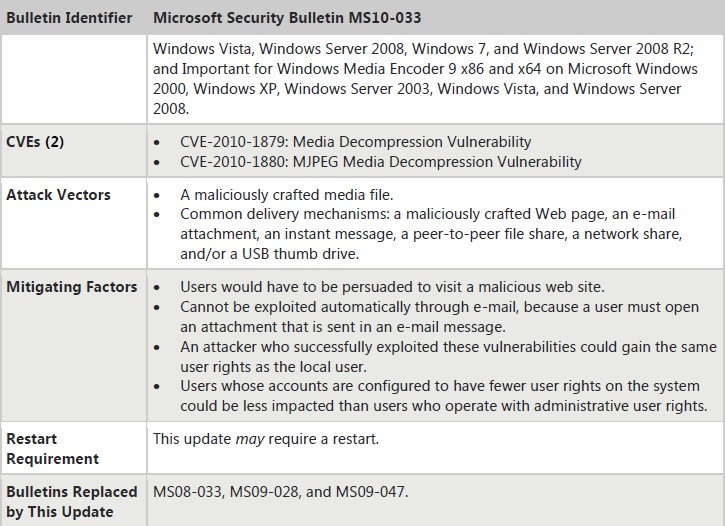Select CVE-2010-1880 MJPEG Media Decompression entry
725x526 pixels.
click(x=381, y=162)
